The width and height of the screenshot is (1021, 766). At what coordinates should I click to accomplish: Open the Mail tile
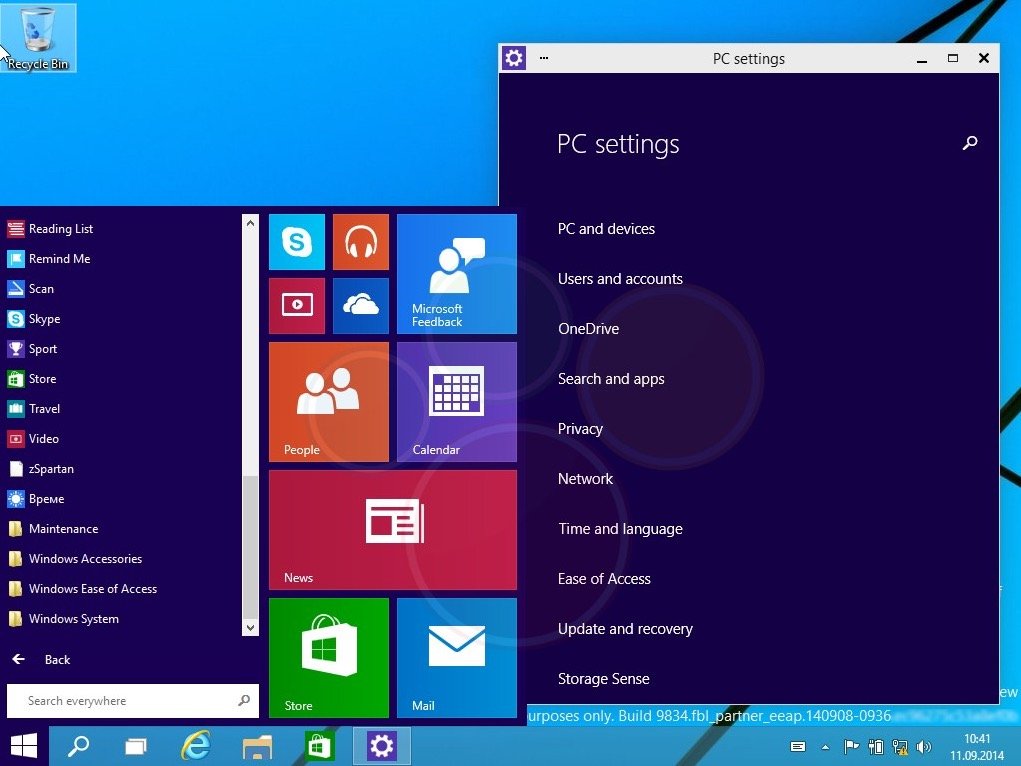[456, 657]
